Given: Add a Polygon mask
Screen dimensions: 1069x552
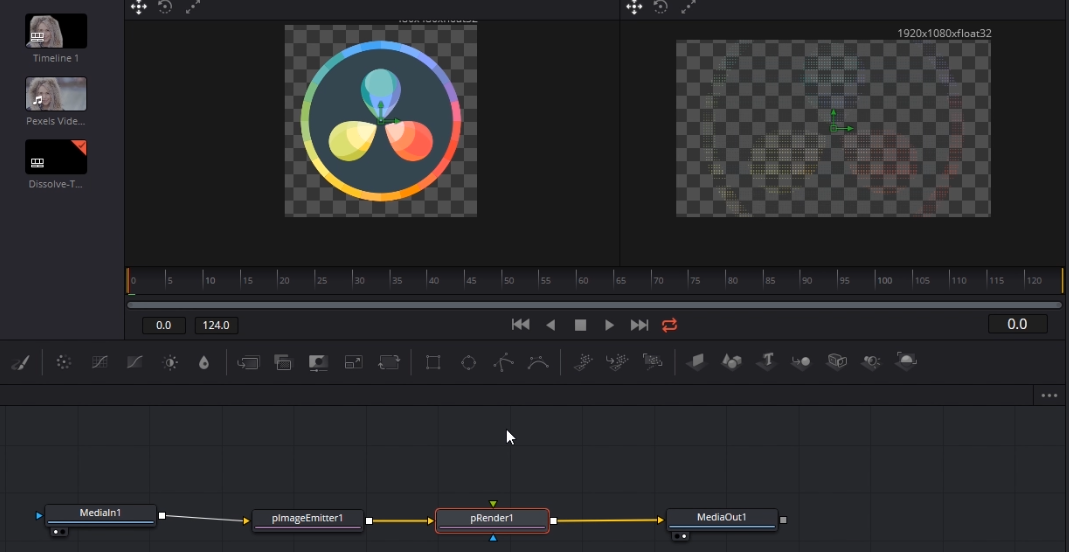Looking at the screenshot, I should (x=503, y=362).
